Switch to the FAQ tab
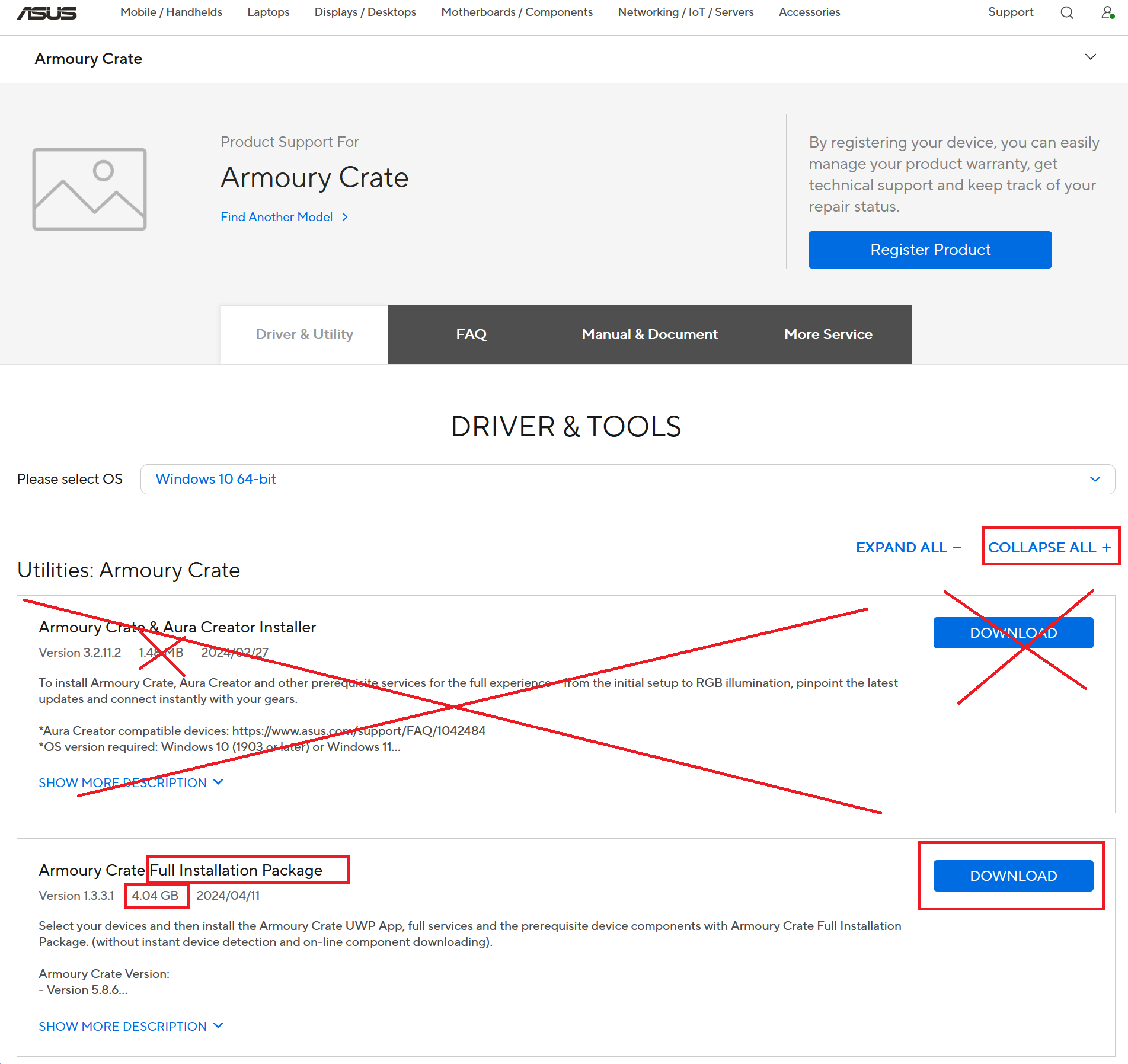This screenshot has width=1128, height=1064. tap(471, 334)
